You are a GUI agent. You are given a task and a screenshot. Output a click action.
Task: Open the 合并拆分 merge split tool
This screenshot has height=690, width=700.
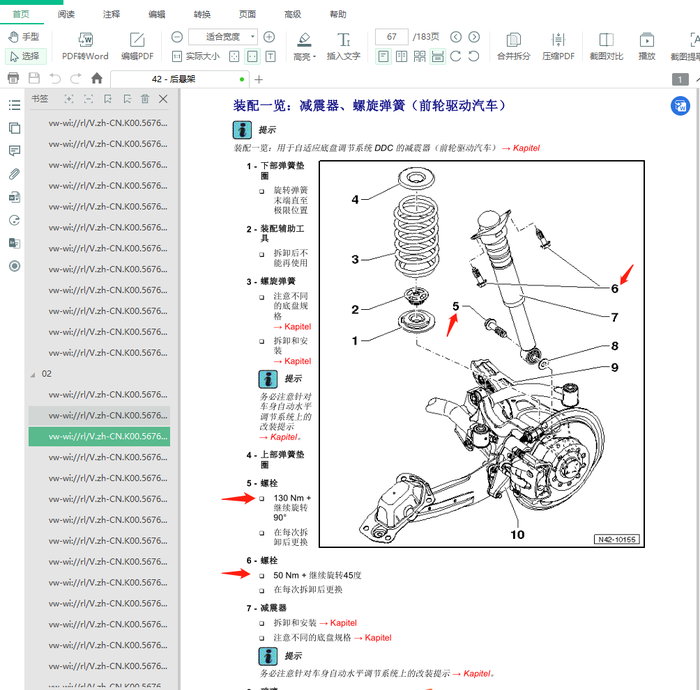(x=513, y=40)
